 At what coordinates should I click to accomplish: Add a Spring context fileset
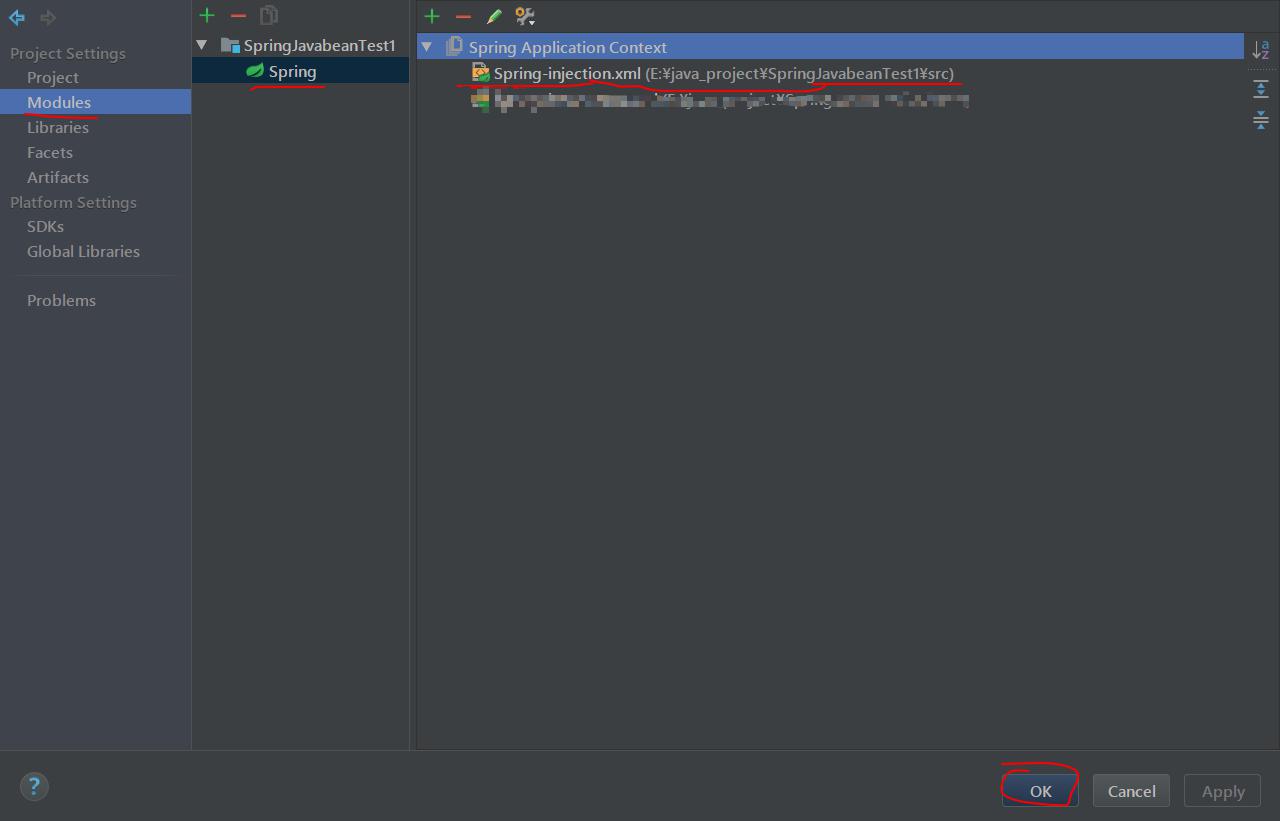(432, 16)
